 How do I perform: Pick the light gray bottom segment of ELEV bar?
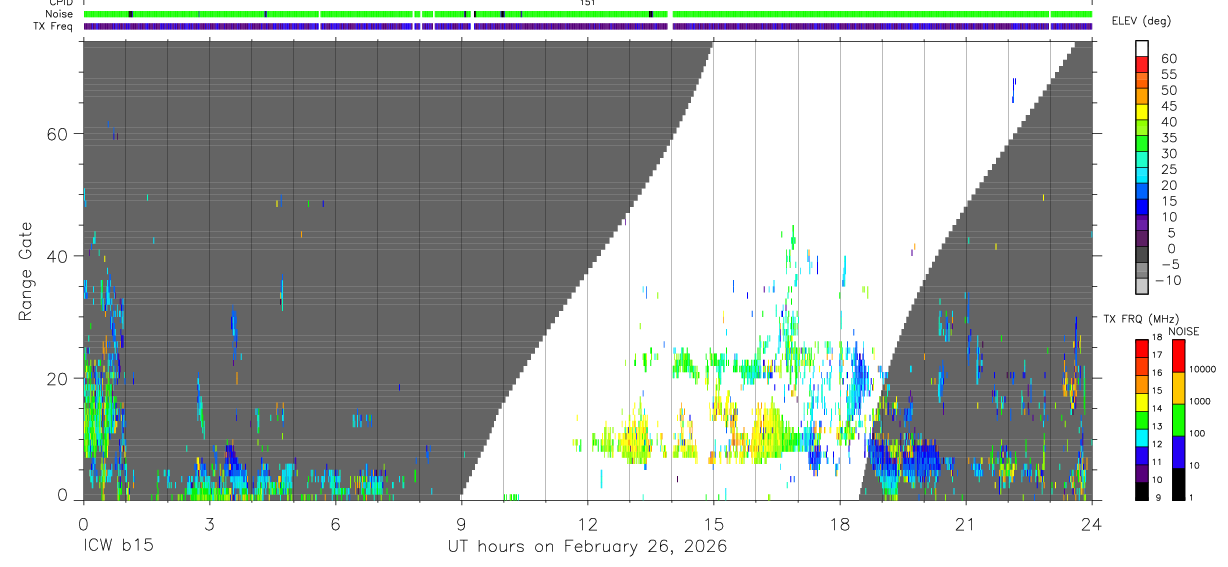click(1143, 284)
